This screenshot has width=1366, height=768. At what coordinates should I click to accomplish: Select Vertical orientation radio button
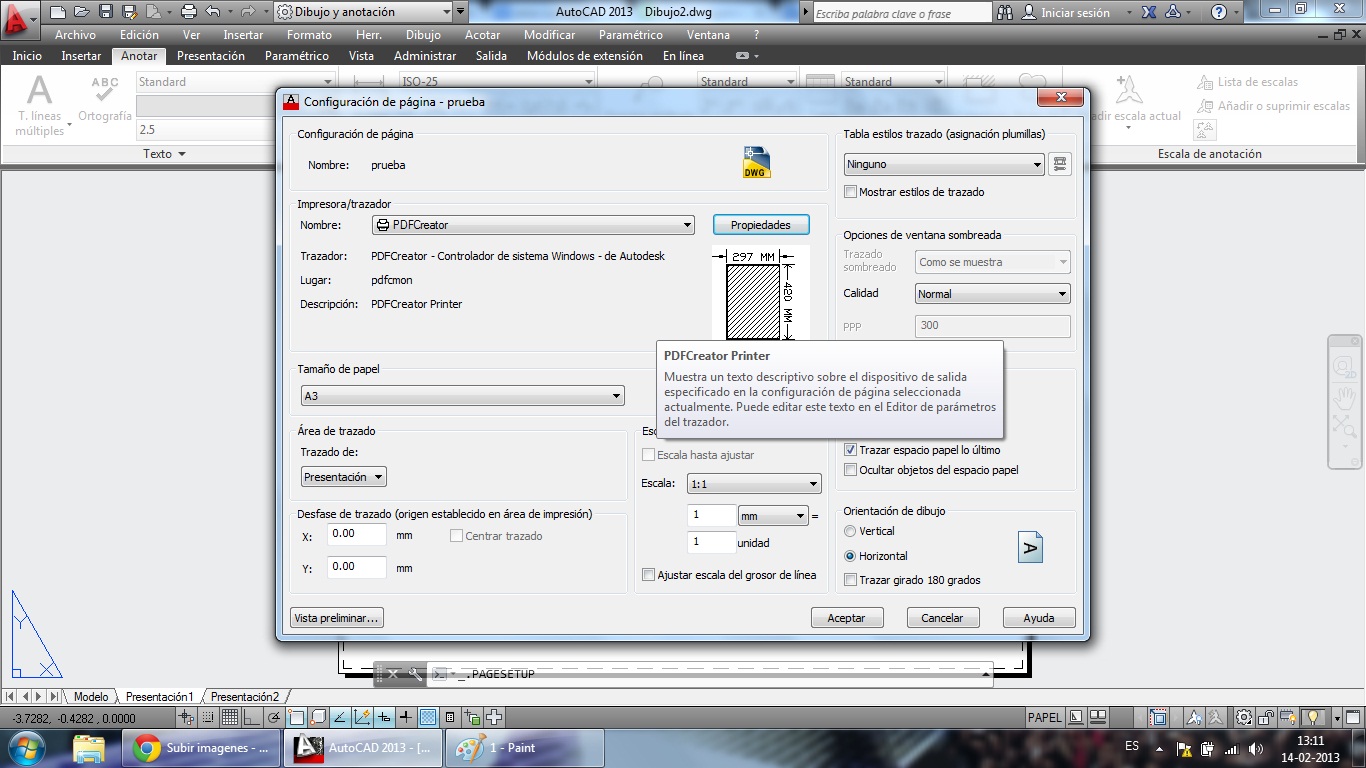(x=851, y=531)
